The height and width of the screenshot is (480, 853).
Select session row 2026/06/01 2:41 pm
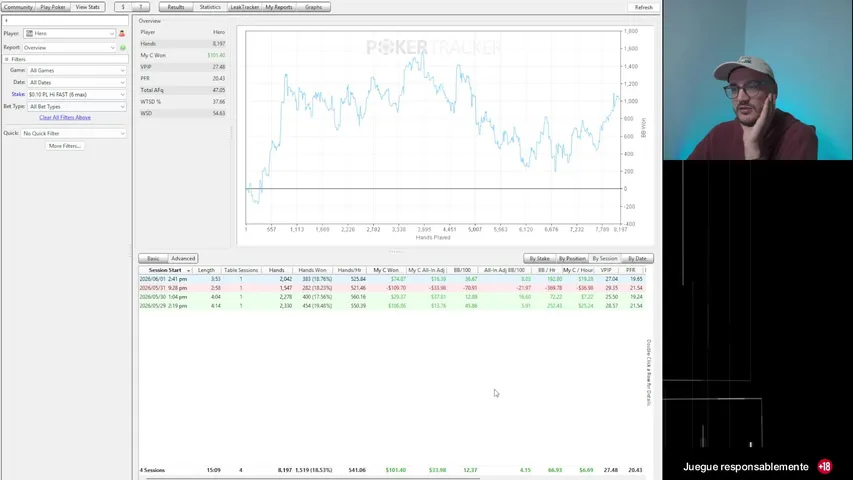pyautogui.click(x=392, y=279)
